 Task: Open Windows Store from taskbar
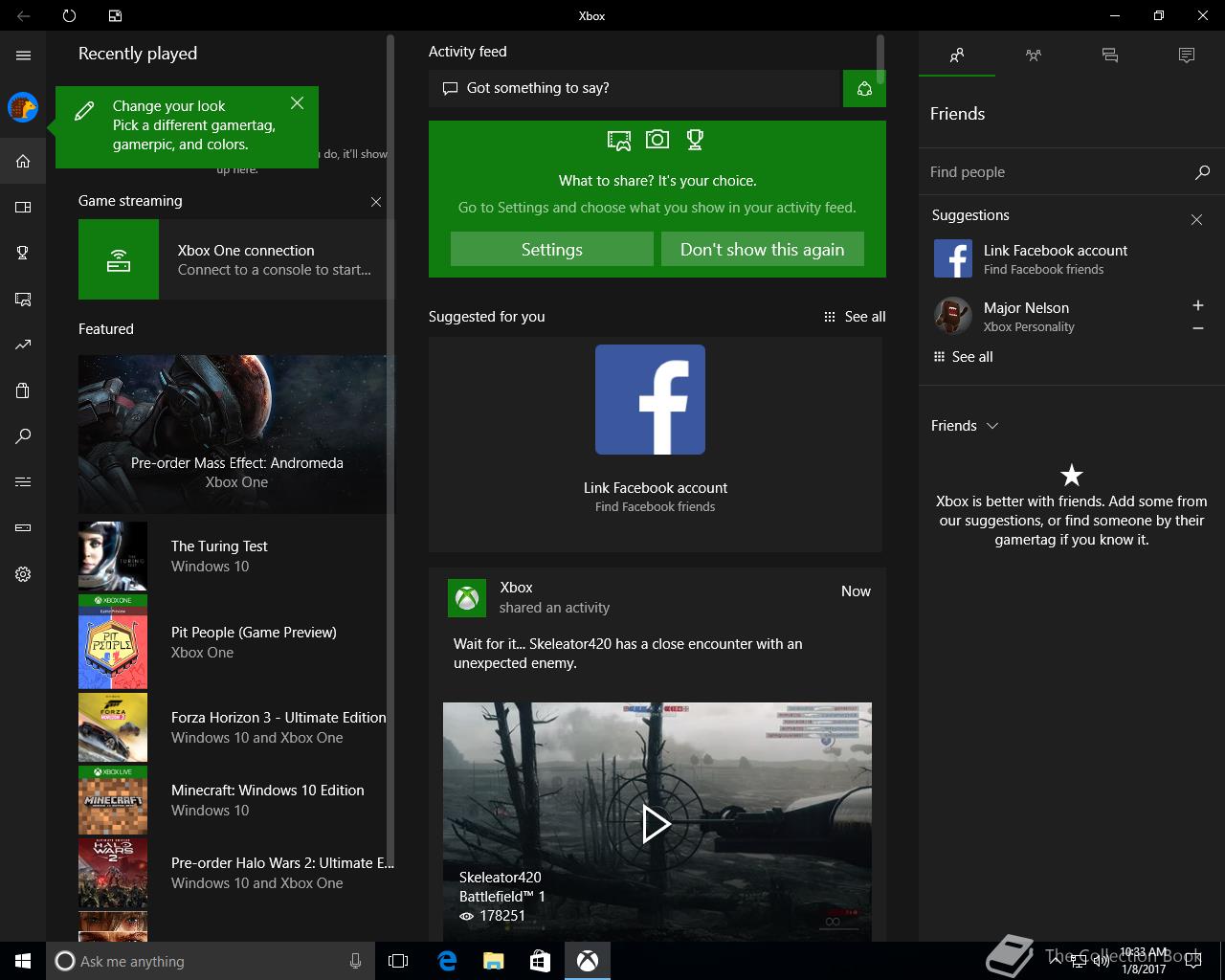(541, 961)
